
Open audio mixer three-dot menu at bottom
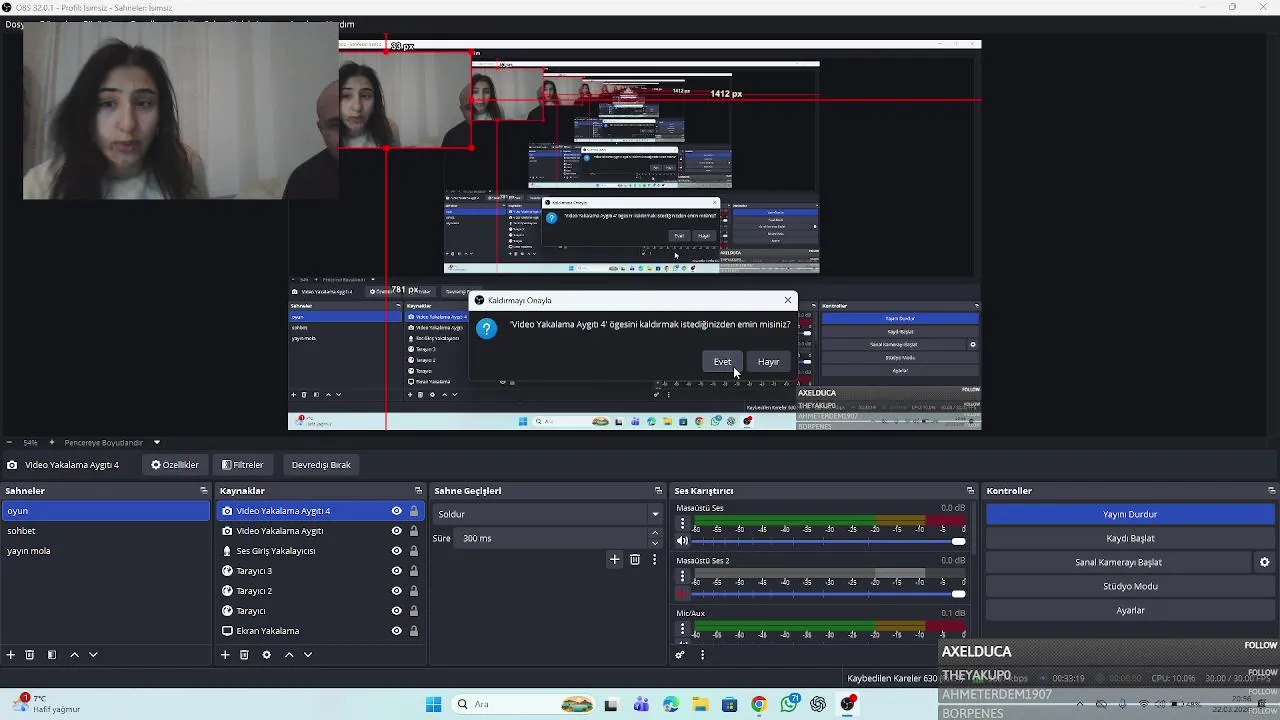coord(702,655)
